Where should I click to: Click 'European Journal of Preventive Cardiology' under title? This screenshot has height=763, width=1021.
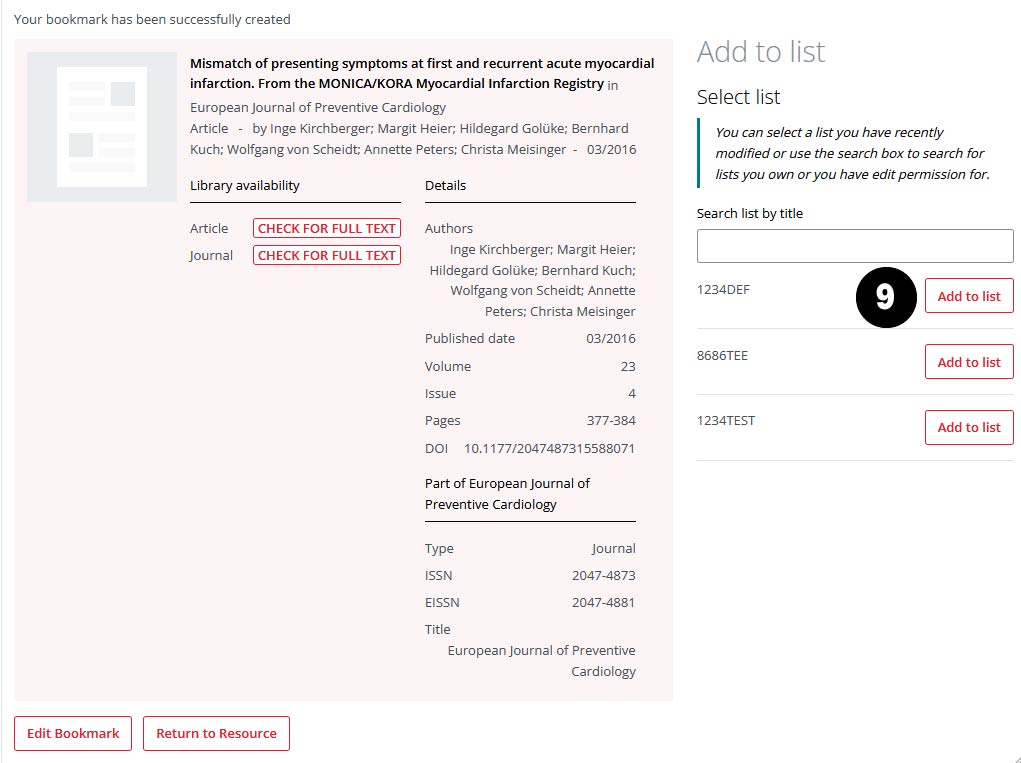coord(318,107)
